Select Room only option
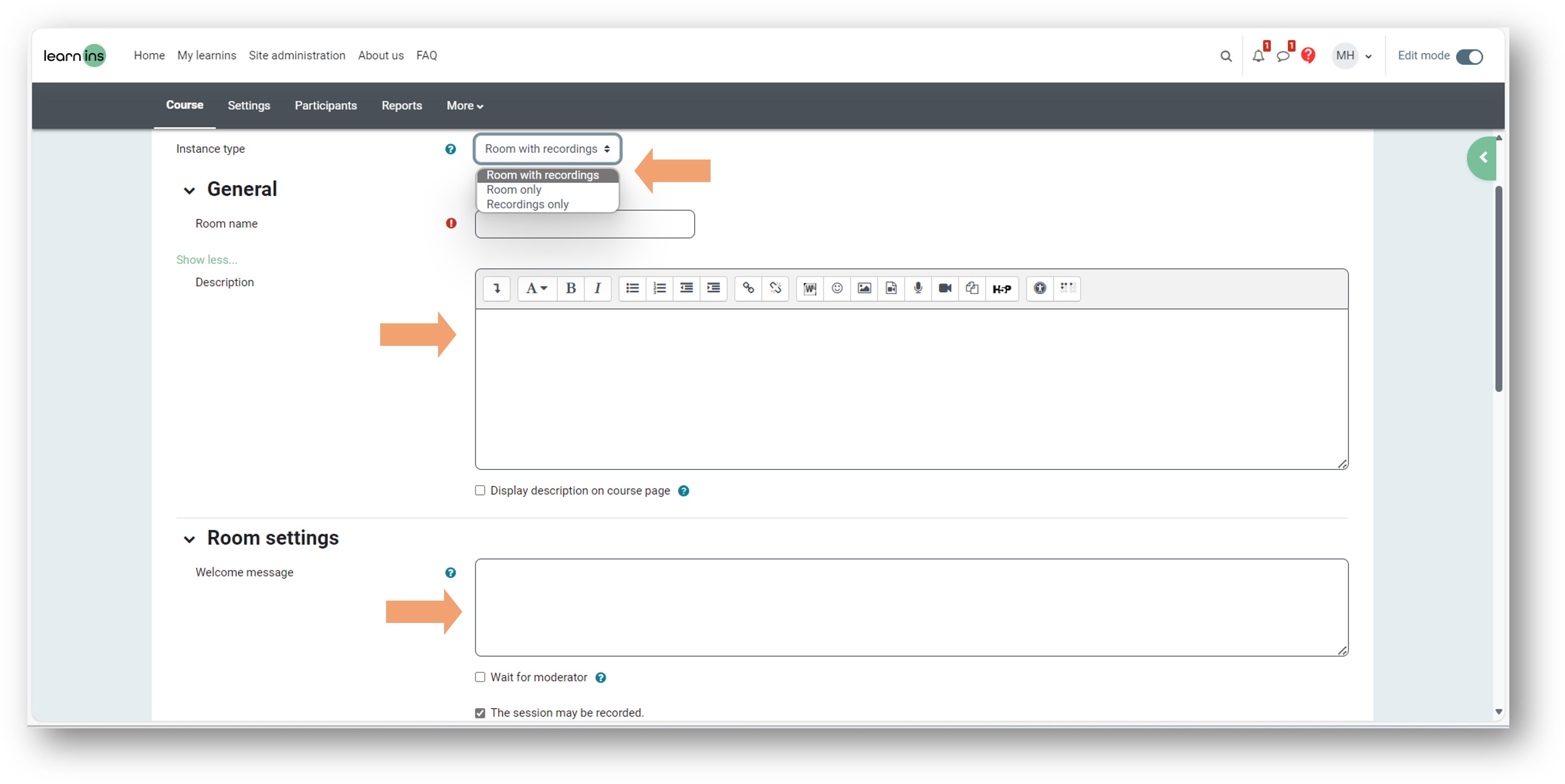This screenshot has width=1565, height=784. click(548, 190)
